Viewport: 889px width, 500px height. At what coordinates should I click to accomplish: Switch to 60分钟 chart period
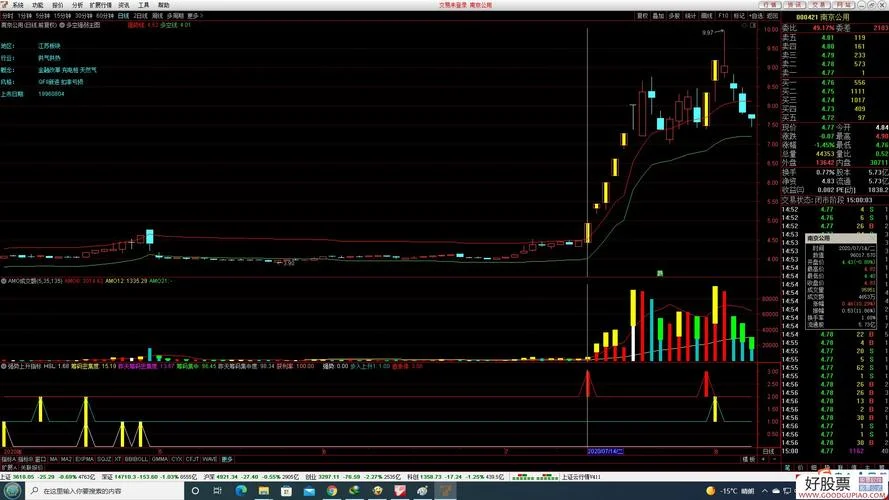pos(104,16)
